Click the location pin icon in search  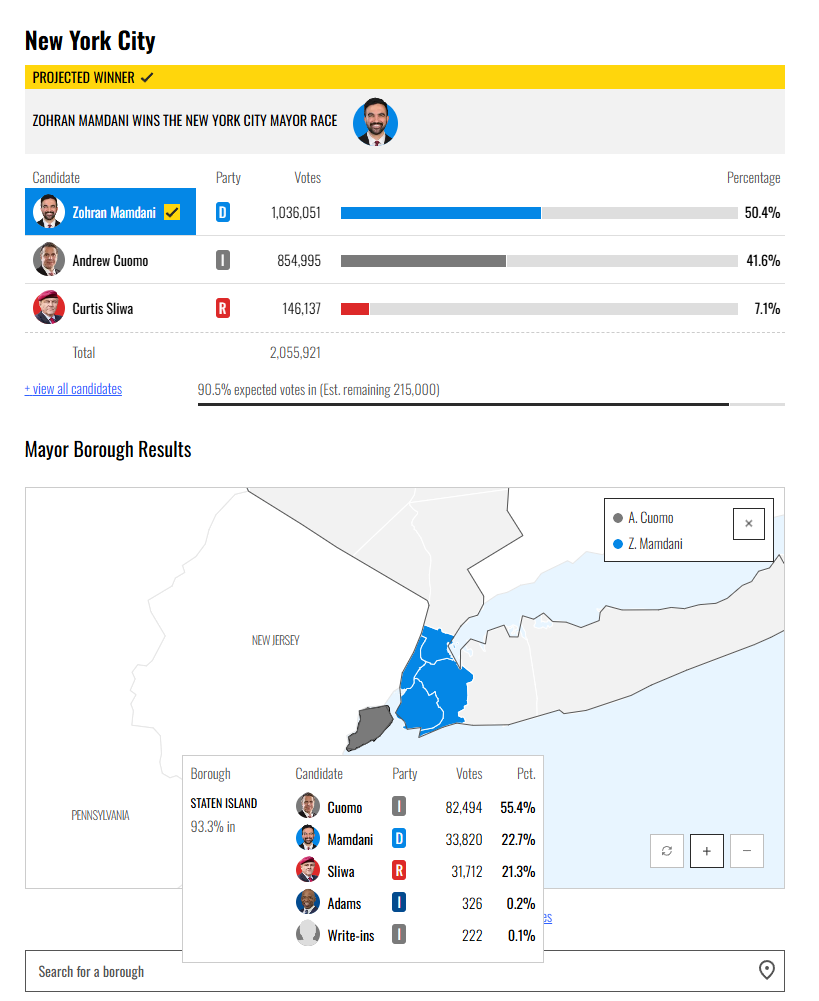point(767,970)
